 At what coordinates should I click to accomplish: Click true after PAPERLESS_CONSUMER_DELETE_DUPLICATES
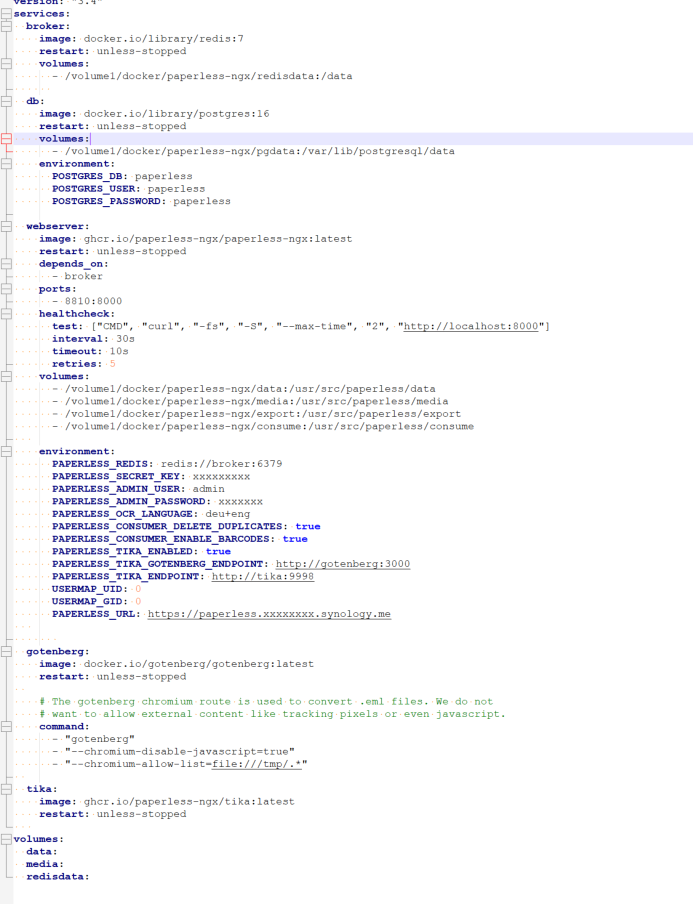point(308,526)
